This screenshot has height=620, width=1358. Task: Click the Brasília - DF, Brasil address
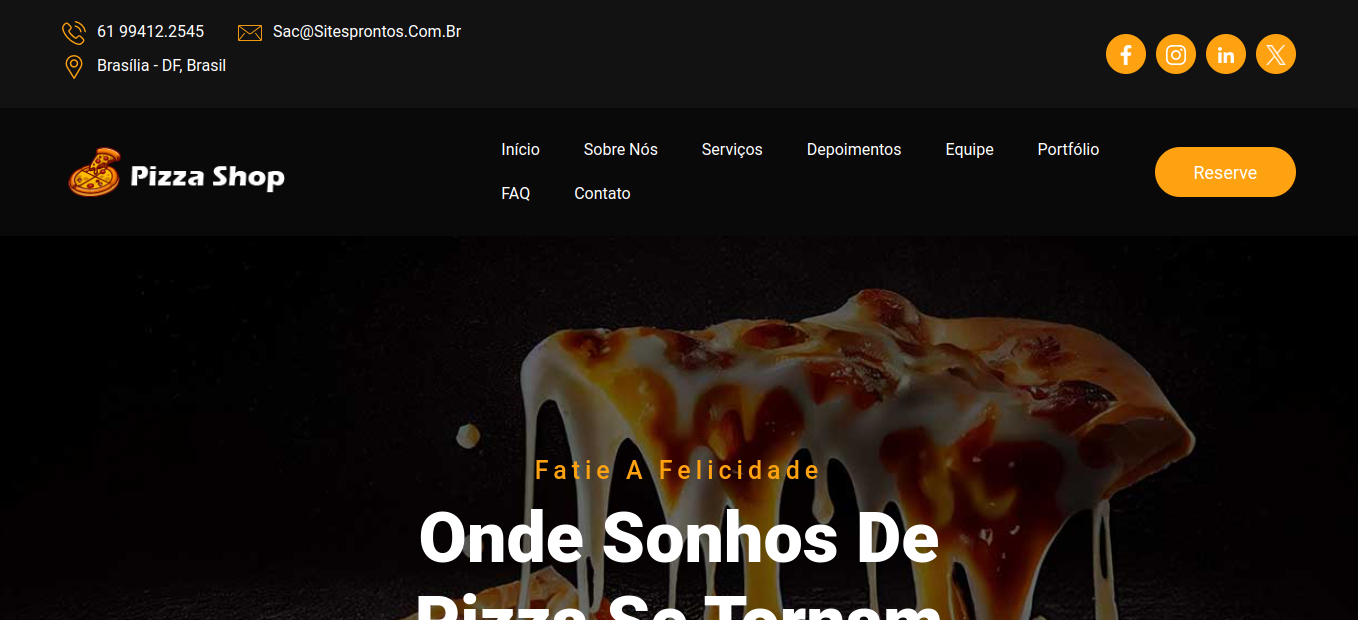(161, 66)
